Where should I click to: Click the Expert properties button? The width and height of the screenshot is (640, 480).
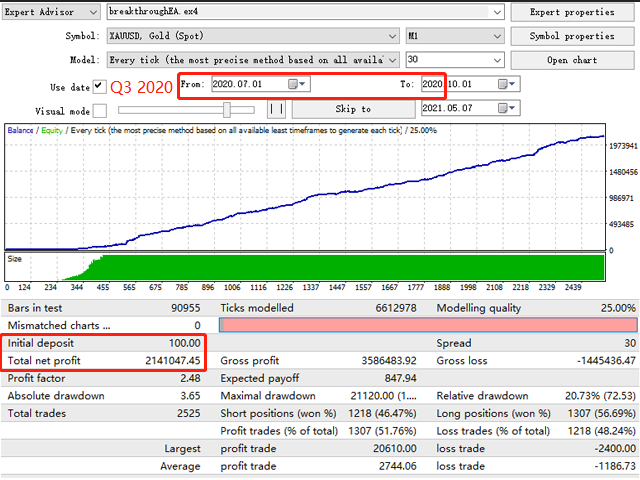pyautogui.click(x=572, y=12)
